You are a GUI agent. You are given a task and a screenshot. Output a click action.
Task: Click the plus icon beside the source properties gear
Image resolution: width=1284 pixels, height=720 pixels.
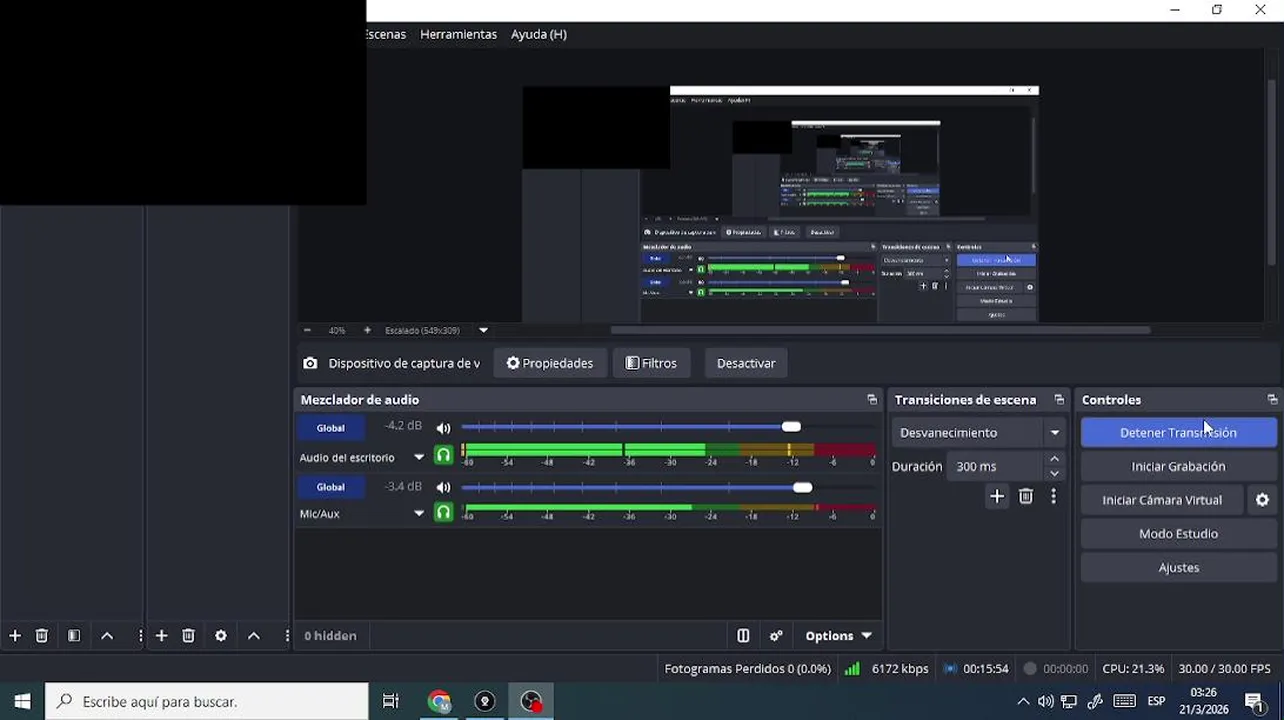click(x=161, y=636)
